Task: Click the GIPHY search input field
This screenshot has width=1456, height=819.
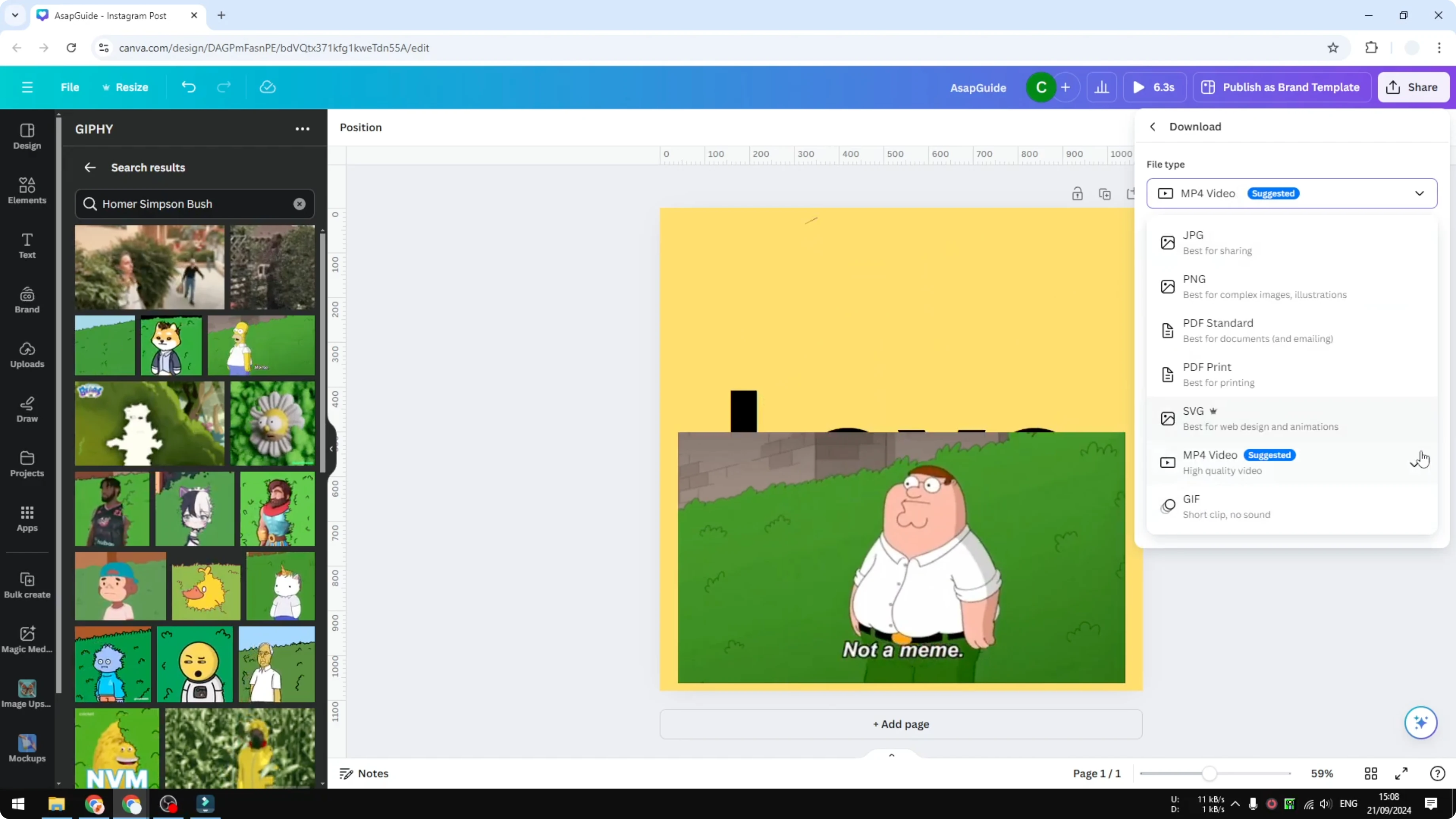Action: coord(194,204)
